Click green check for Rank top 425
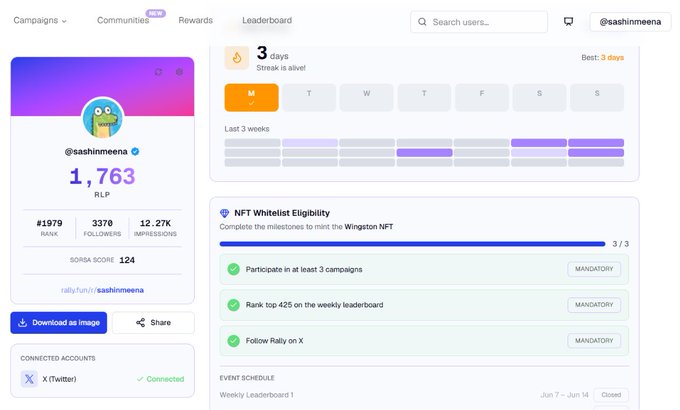The height and width of the screenshot is (410, 680). 233,305
